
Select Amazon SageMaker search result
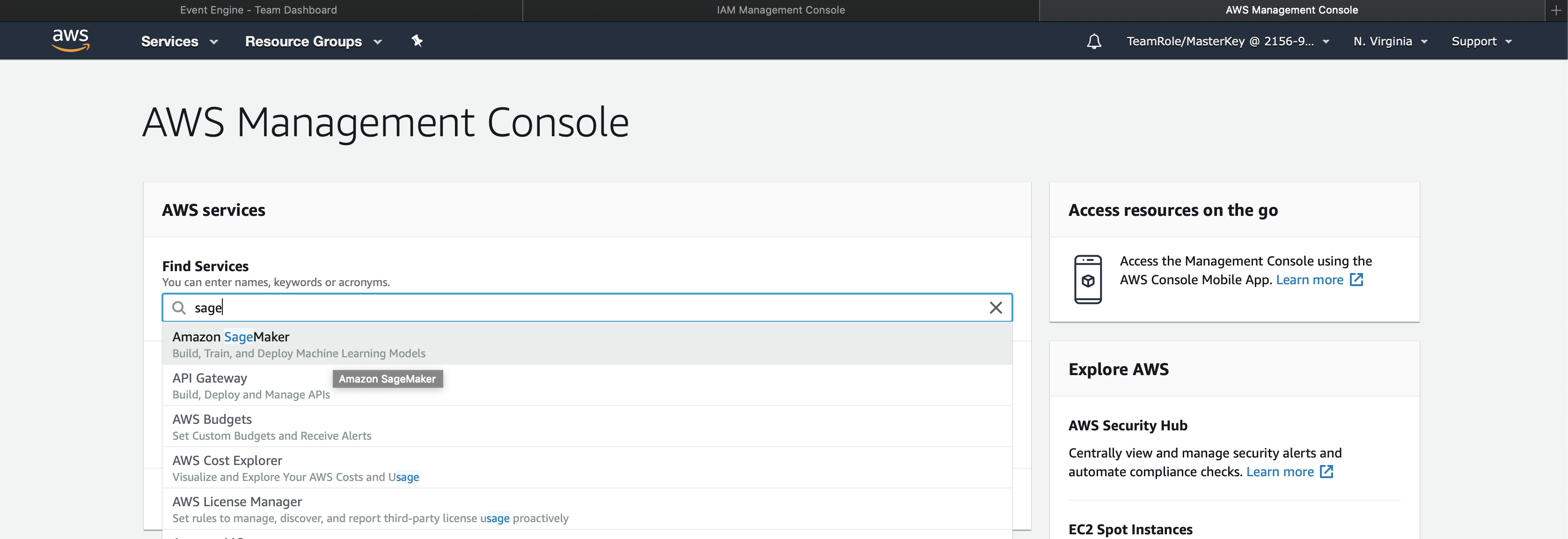231,338
